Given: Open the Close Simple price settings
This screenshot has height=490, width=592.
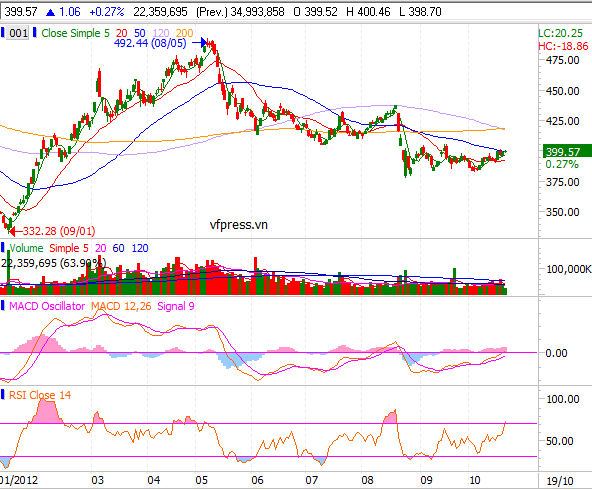Looking at the screenshot, I should [x=75, y=33].
